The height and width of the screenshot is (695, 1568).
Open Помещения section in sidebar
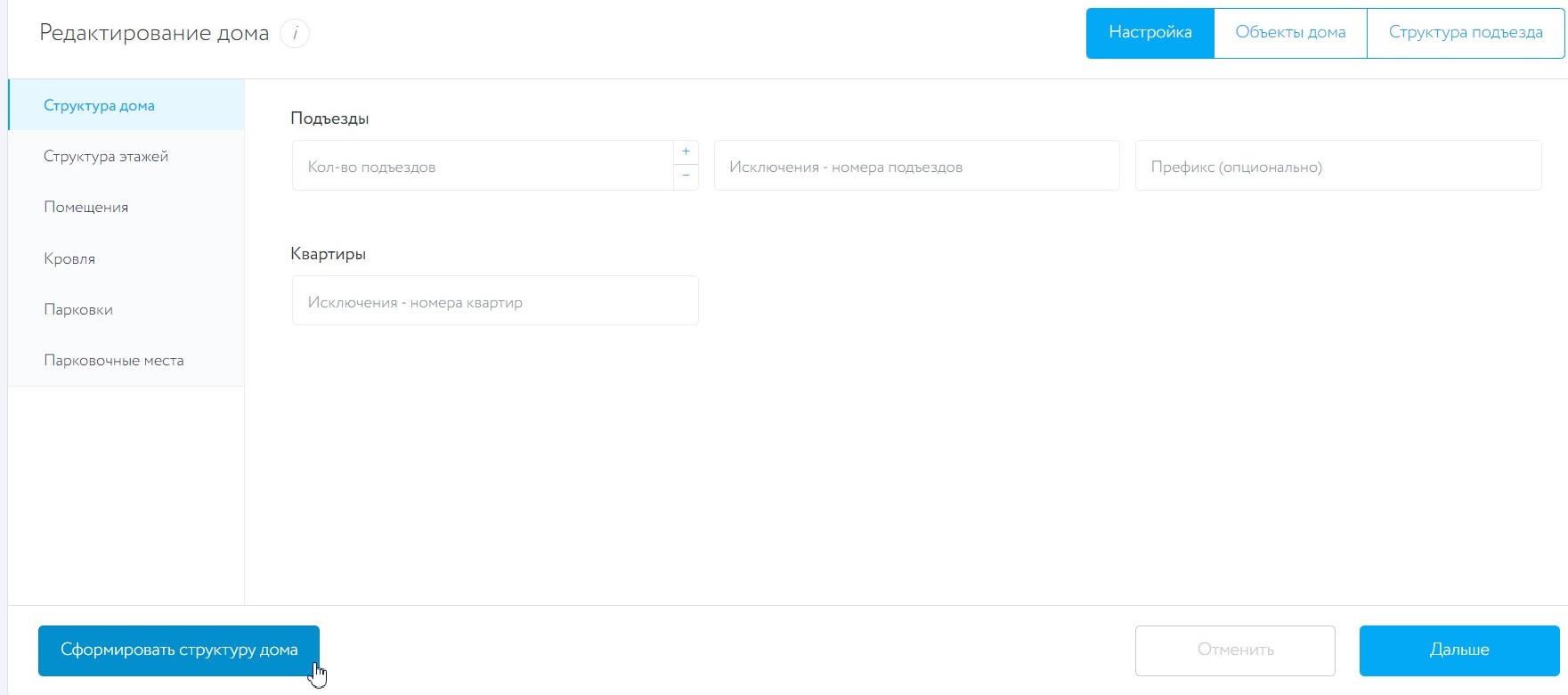[x=126, y=207]
